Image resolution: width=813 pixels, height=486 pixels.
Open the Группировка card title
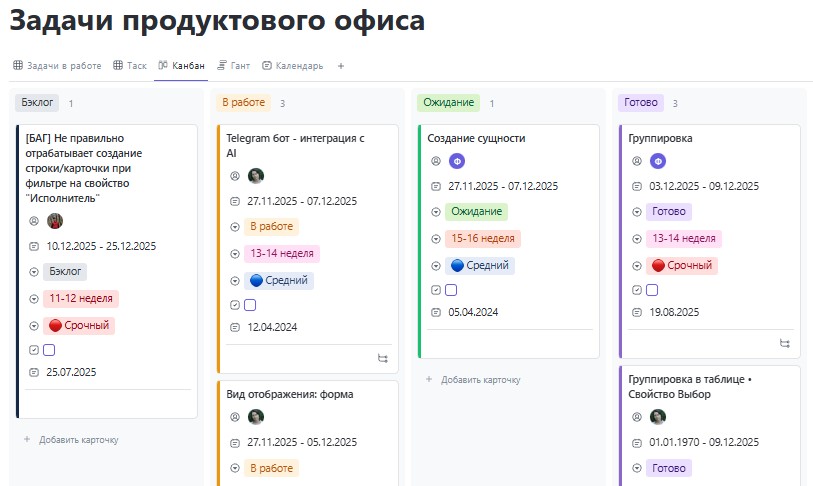click(x=660, y=138)
